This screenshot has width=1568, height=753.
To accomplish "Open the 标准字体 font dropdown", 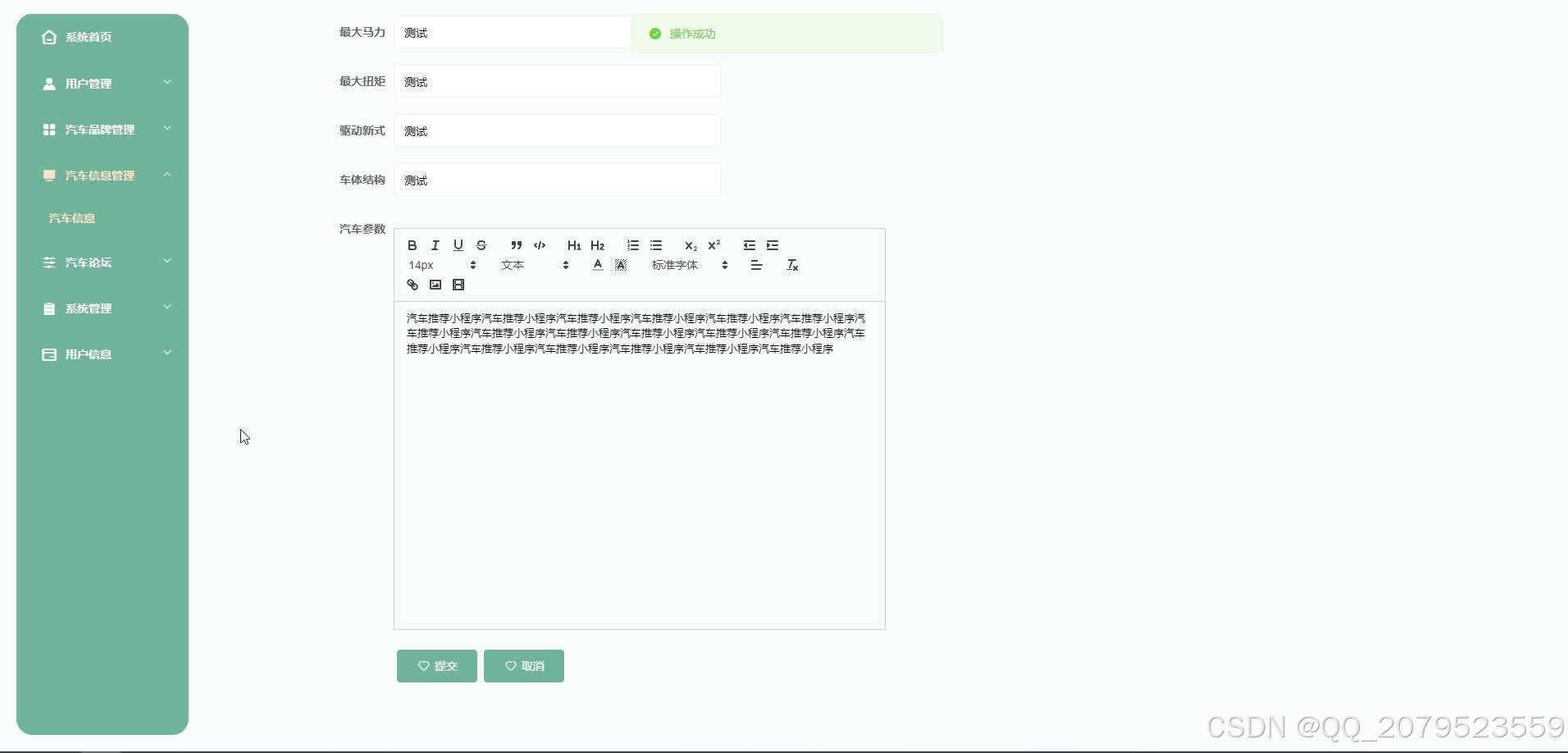I will point(690,265).
